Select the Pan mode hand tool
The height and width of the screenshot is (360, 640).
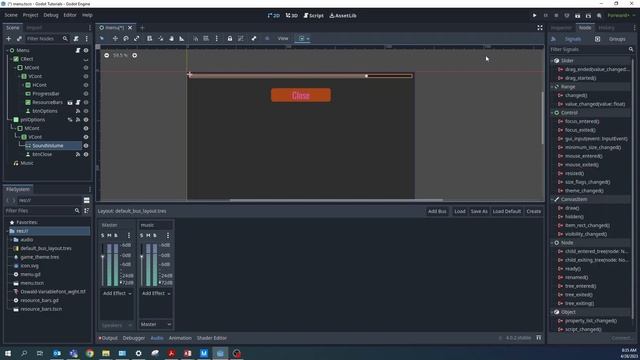click(171, 38)
